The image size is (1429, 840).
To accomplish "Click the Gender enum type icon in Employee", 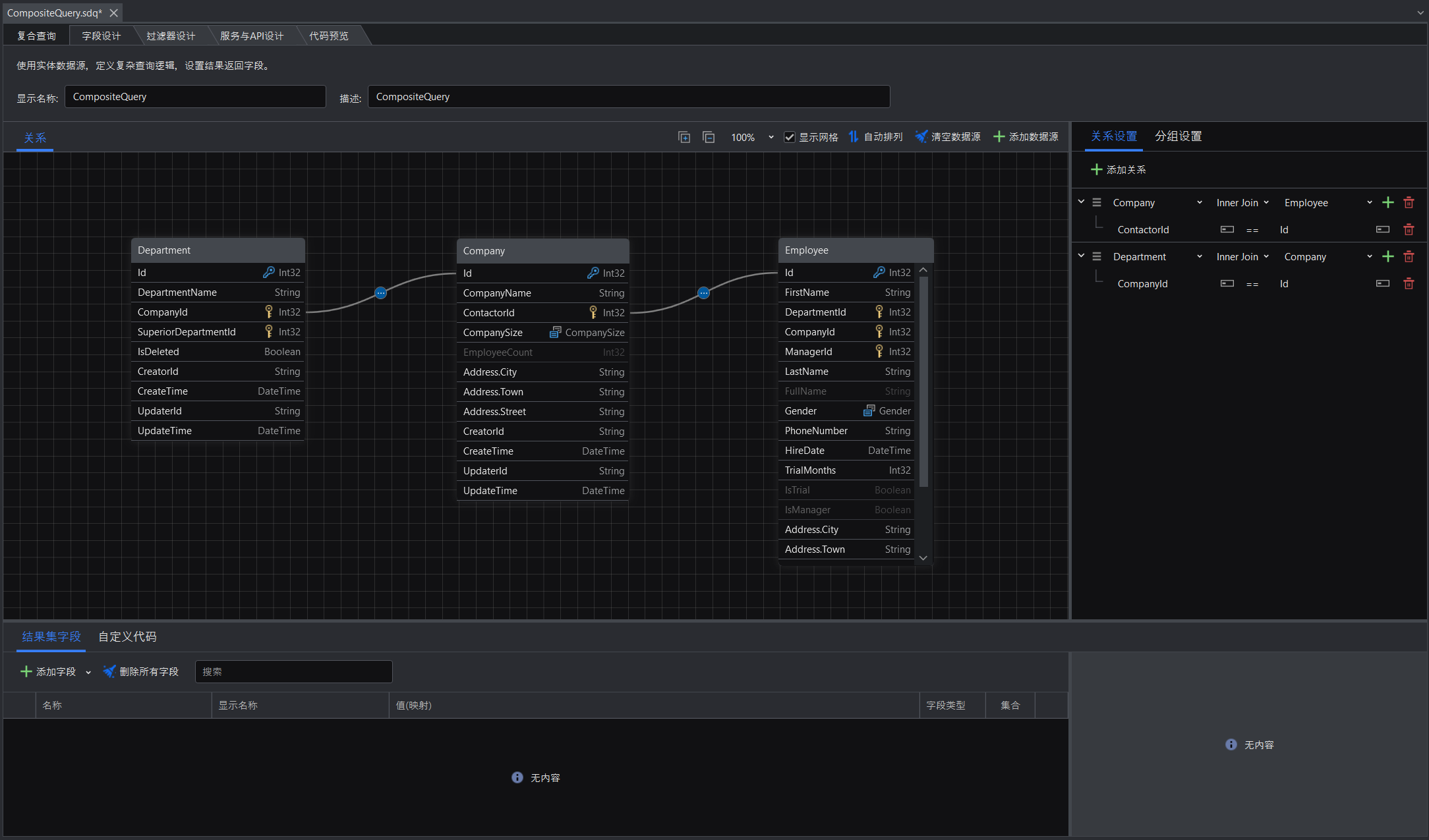I will coord(869,411).
